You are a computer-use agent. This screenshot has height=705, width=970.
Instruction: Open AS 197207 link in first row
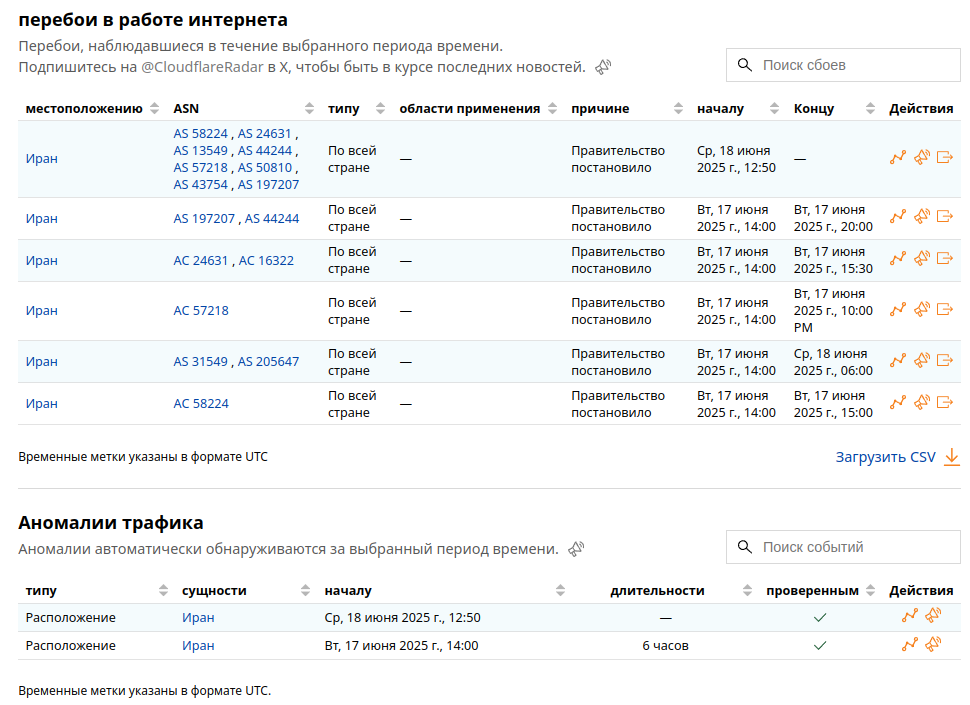pyautogui.click(x=268, y=184)
